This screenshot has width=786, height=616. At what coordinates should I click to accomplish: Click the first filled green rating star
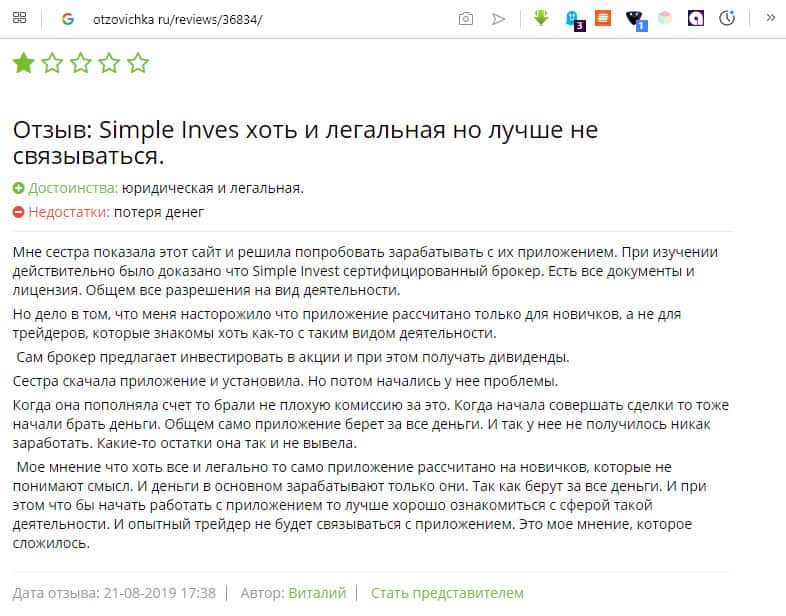[23, 64]
